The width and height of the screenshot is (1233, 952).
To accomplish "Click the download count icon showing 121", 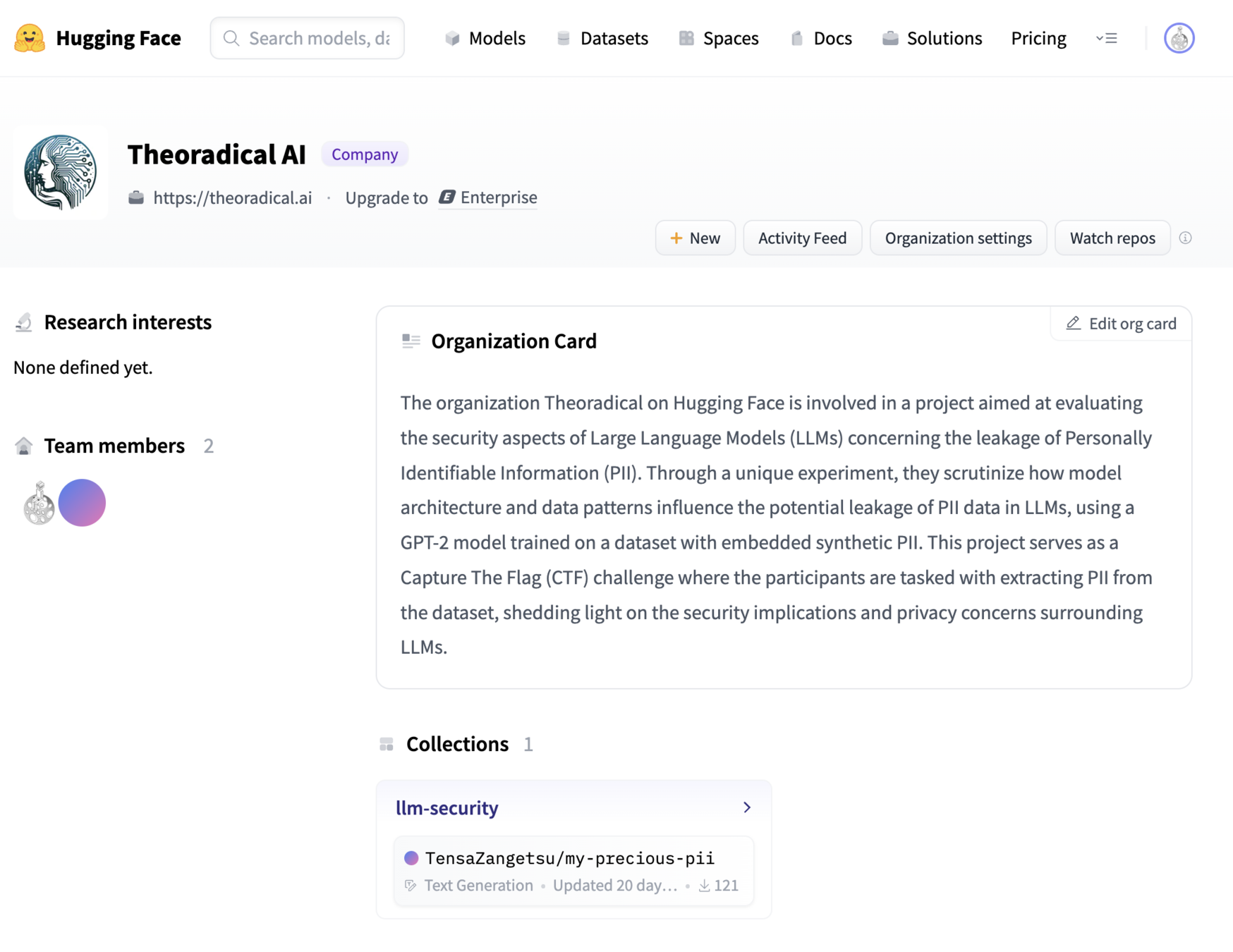I will [704, 886].
